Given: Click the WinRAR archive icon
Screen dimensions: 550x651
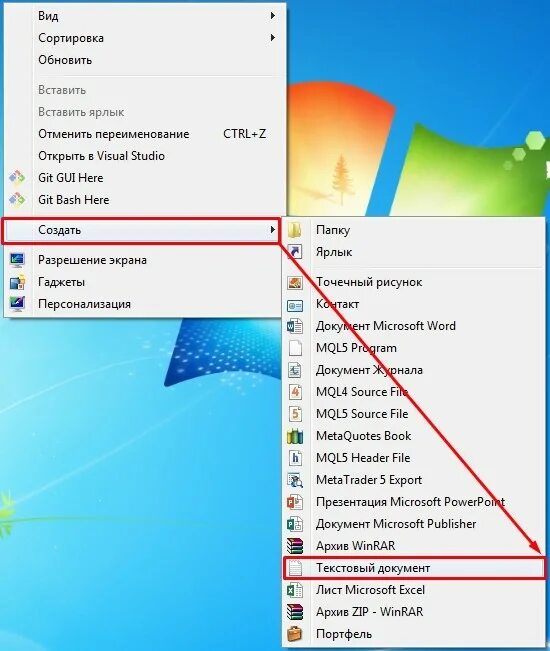Looking at the screenshot, I should coord(295,546).
